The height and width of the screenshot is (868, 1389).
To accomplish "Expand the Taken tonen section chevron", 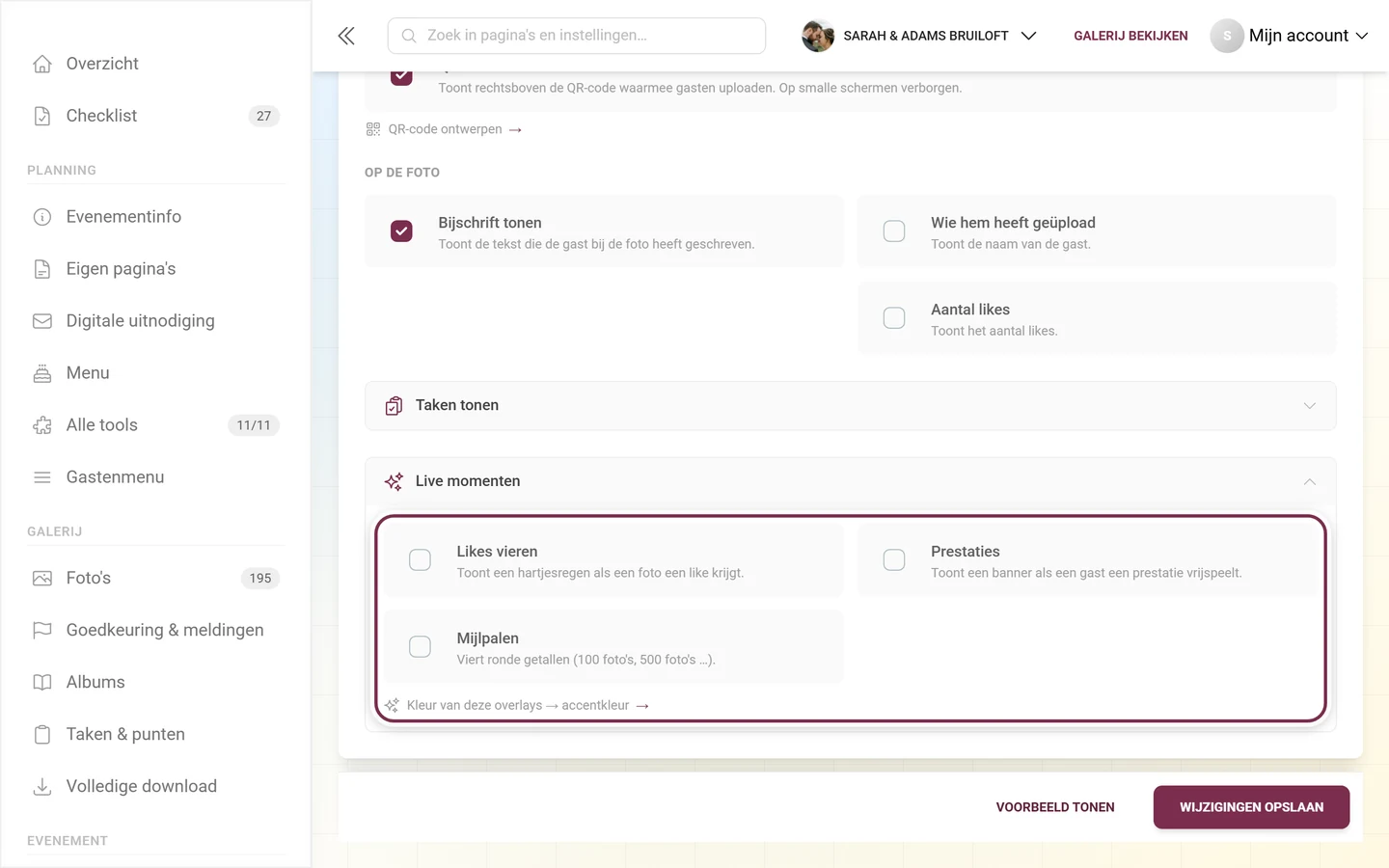I will click(x=1309, y=406).
